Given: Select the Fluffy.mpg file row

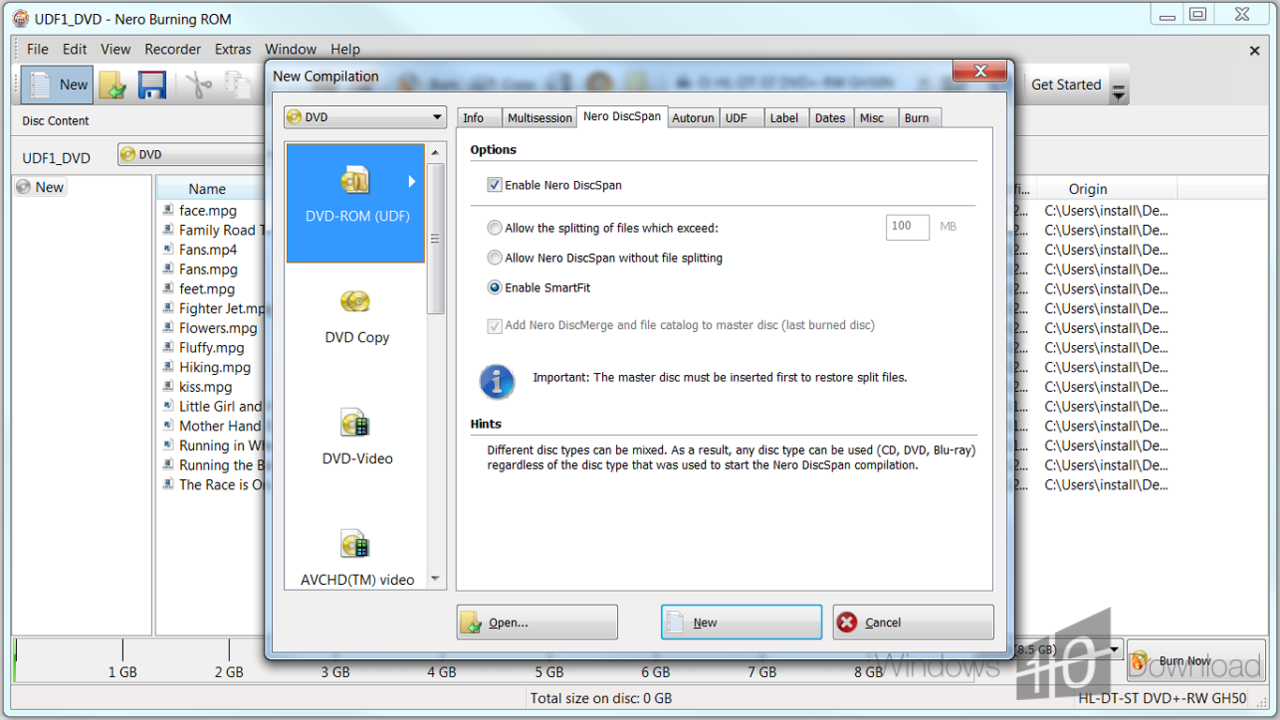Looking at the screenshot, I should [212, 348].
